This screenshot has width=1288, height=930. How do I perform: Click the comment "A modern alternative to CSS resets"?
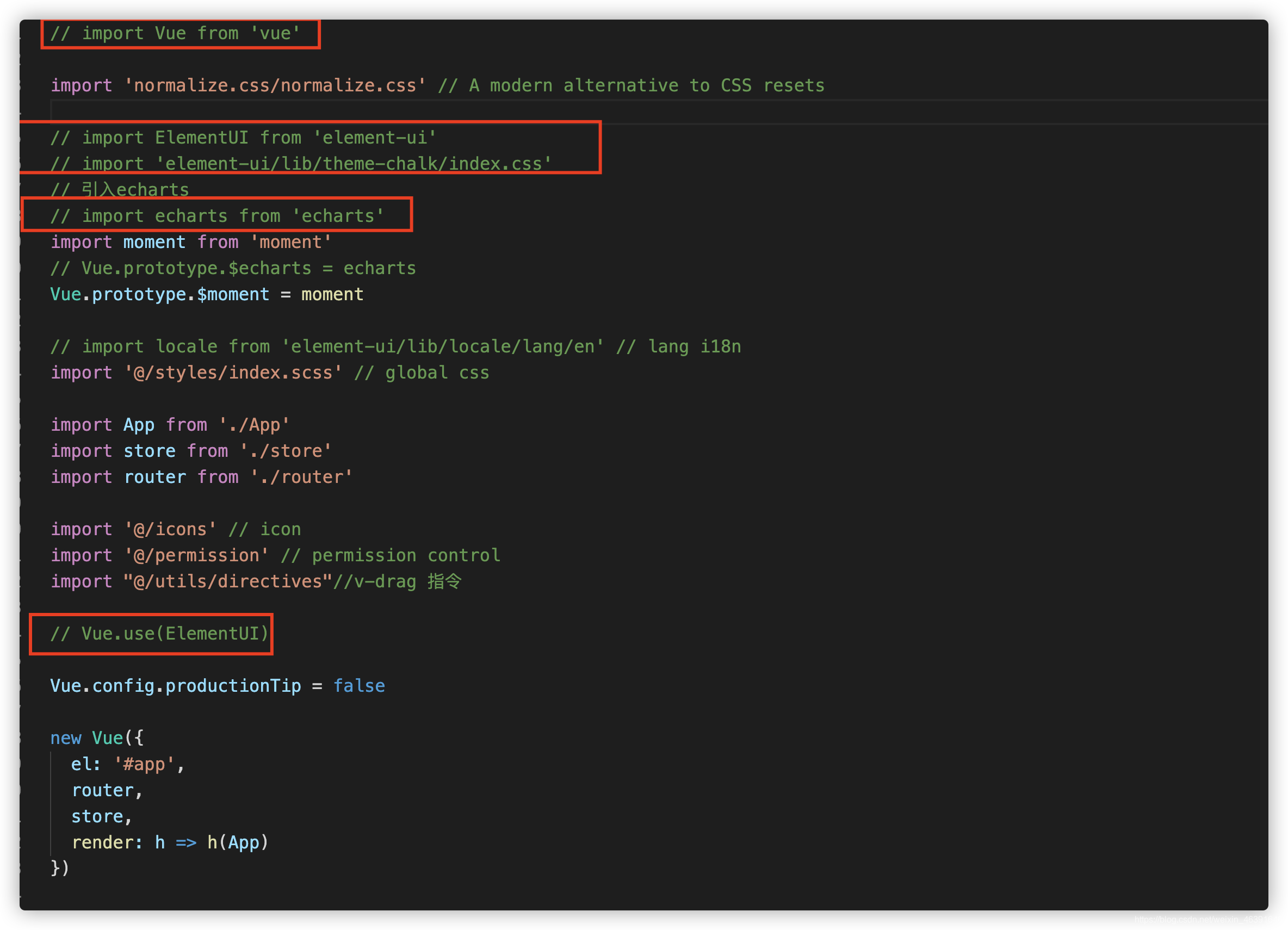point(631,86)
